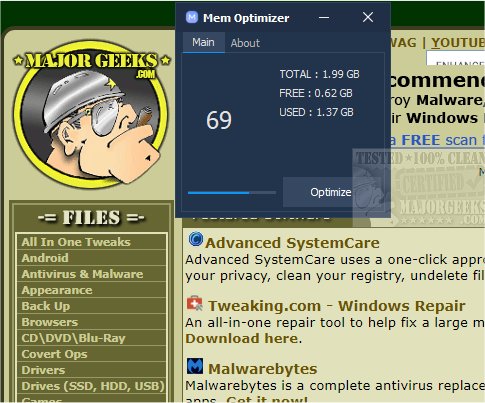This screenshot has height=403, width=485.
Task: Open the Appearance category
Action: pyautogui.click(x=91, y=290)
